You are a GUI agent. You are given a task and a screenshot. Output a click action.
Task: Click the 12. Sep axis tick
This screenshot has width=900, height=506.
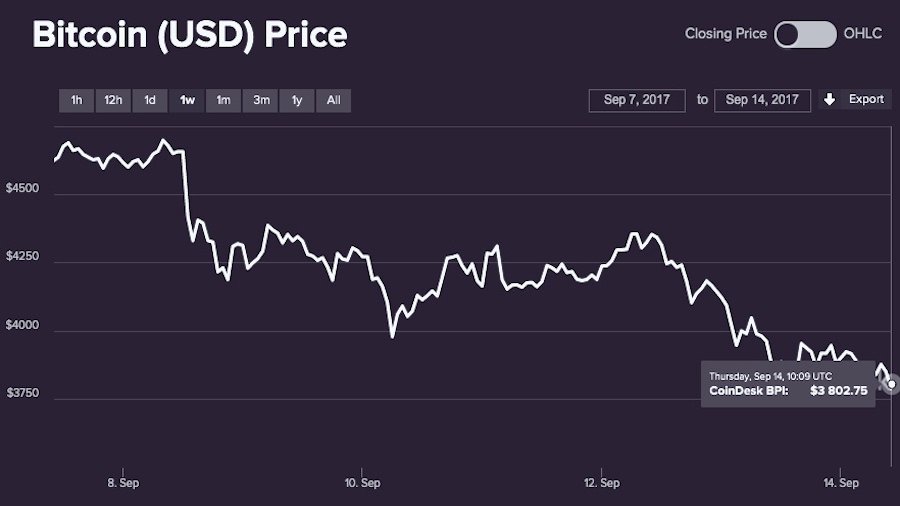click(x=602, y=482)
